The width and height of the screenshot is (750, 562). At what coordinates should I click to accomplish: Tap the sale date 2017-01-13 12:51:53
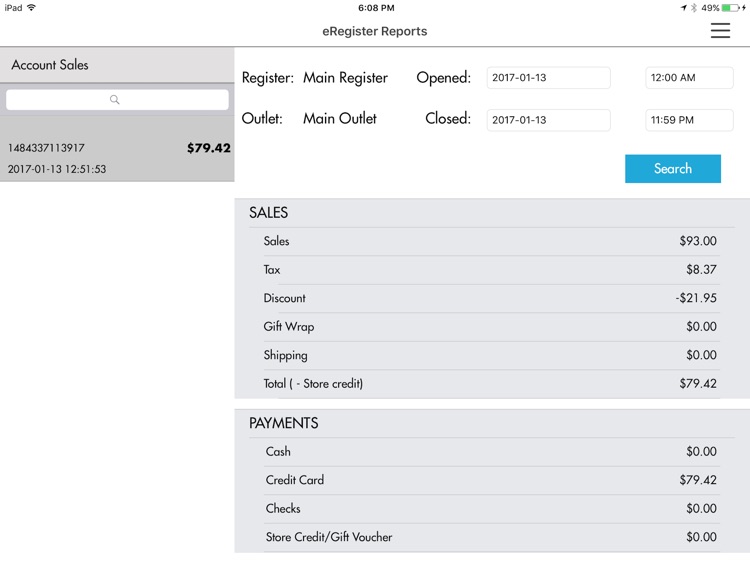pyautogui.click(x=57, y=169)
